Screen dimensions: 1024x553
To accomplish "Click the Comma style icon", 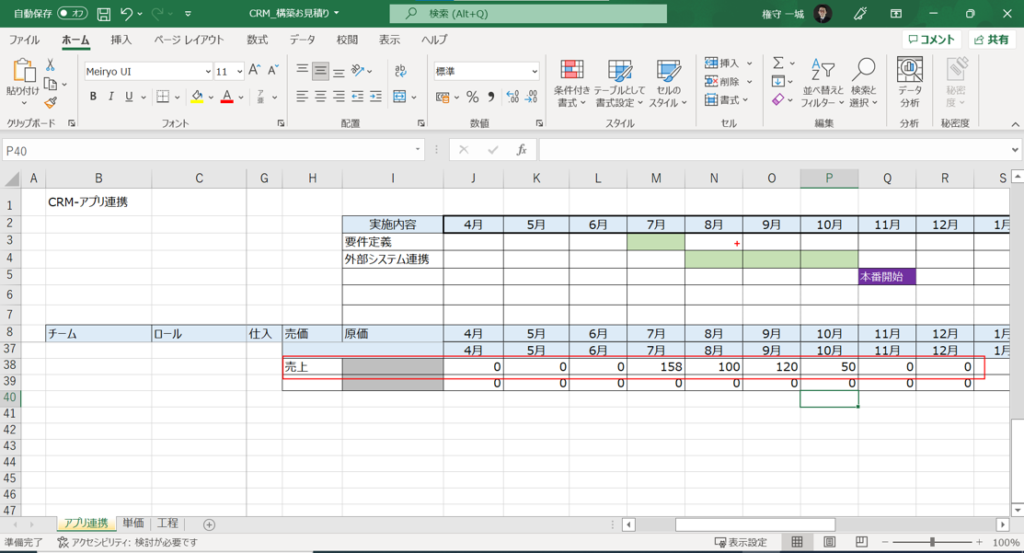I will click(491, 97).
